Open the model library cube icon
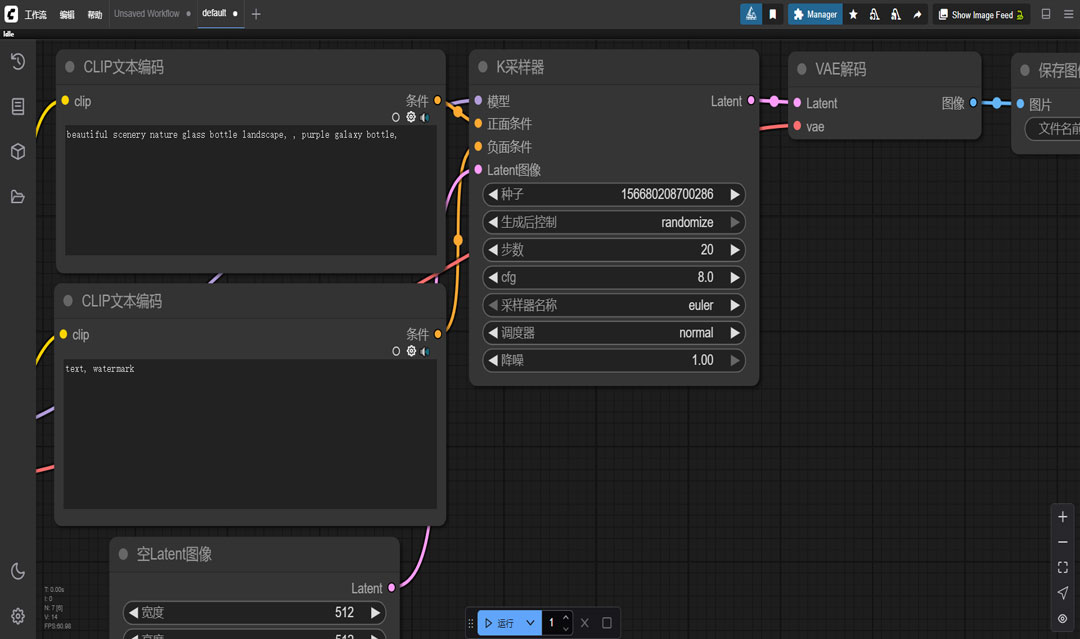 pos(17,151)
